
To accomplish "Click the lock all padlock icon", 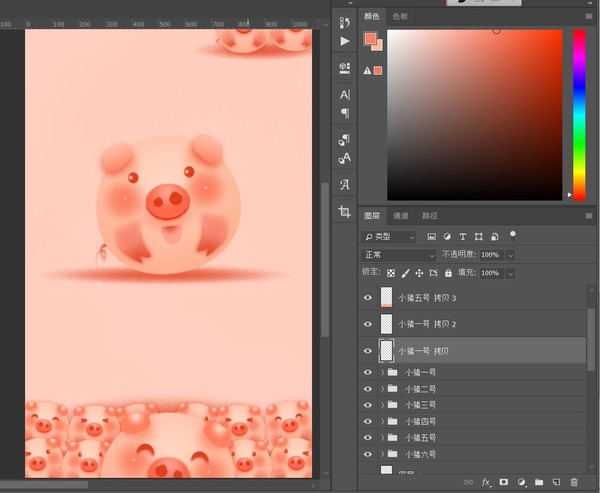I will pos(448,273).
